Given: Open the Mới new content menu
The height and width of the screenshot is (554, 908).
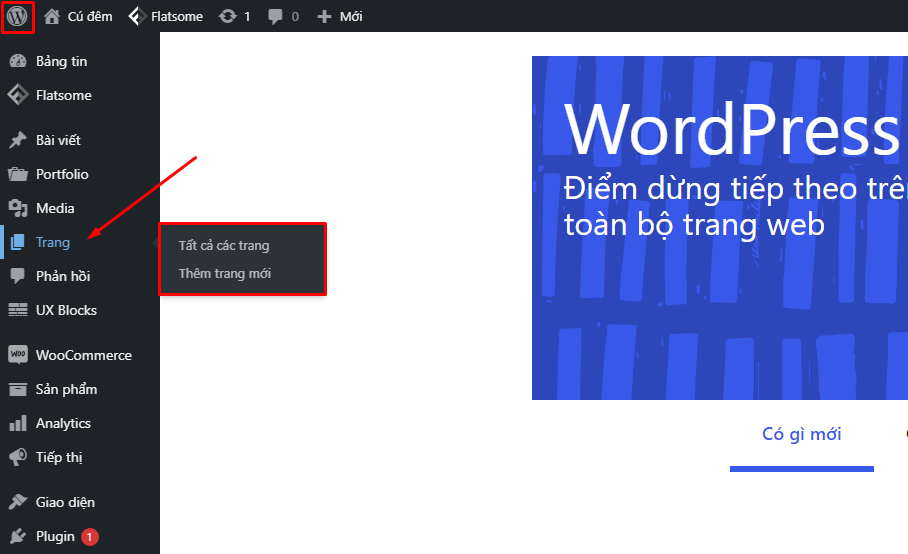Looking at the screenshot, I should [351, 16].
